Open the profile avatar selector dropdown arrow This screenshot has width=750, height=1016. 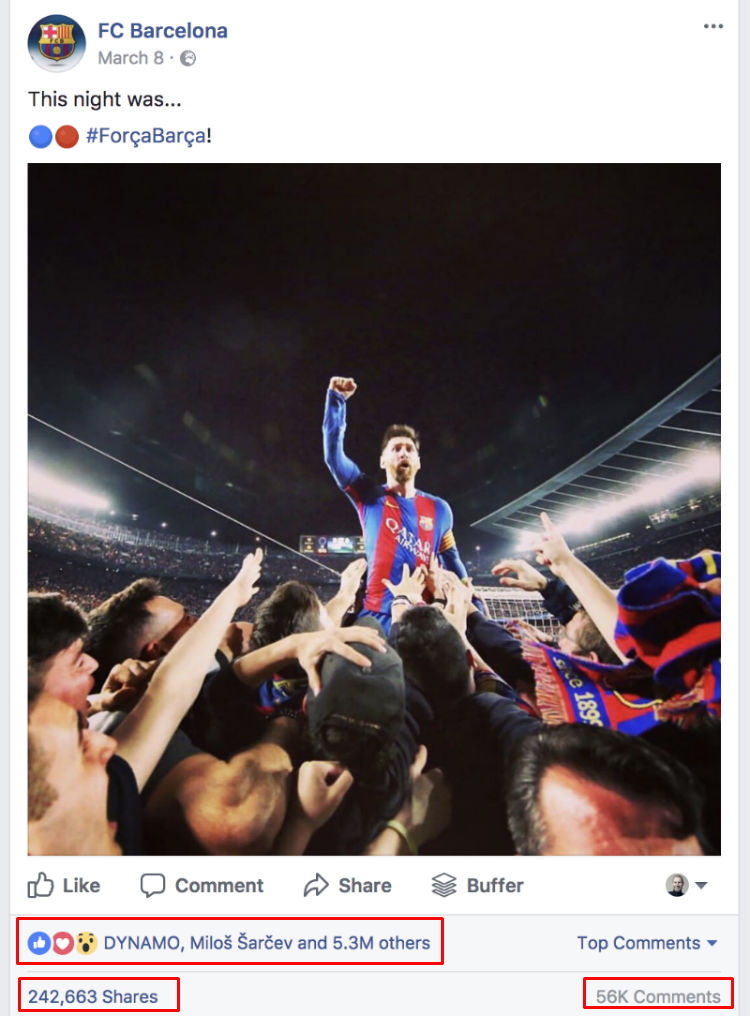[x=701, y=885]
